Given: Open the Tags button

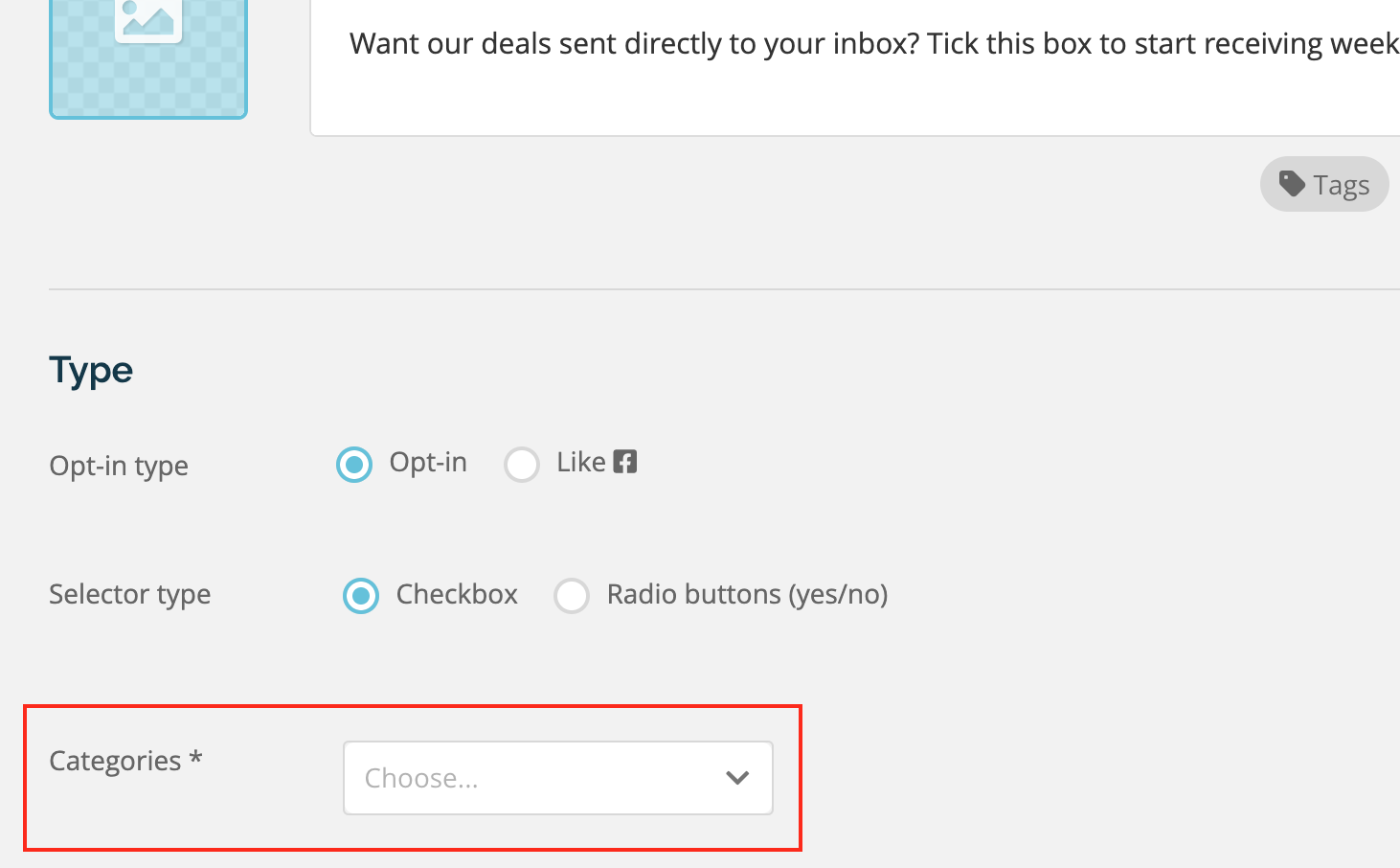Looking at the screenshot, I should 1324,184.
